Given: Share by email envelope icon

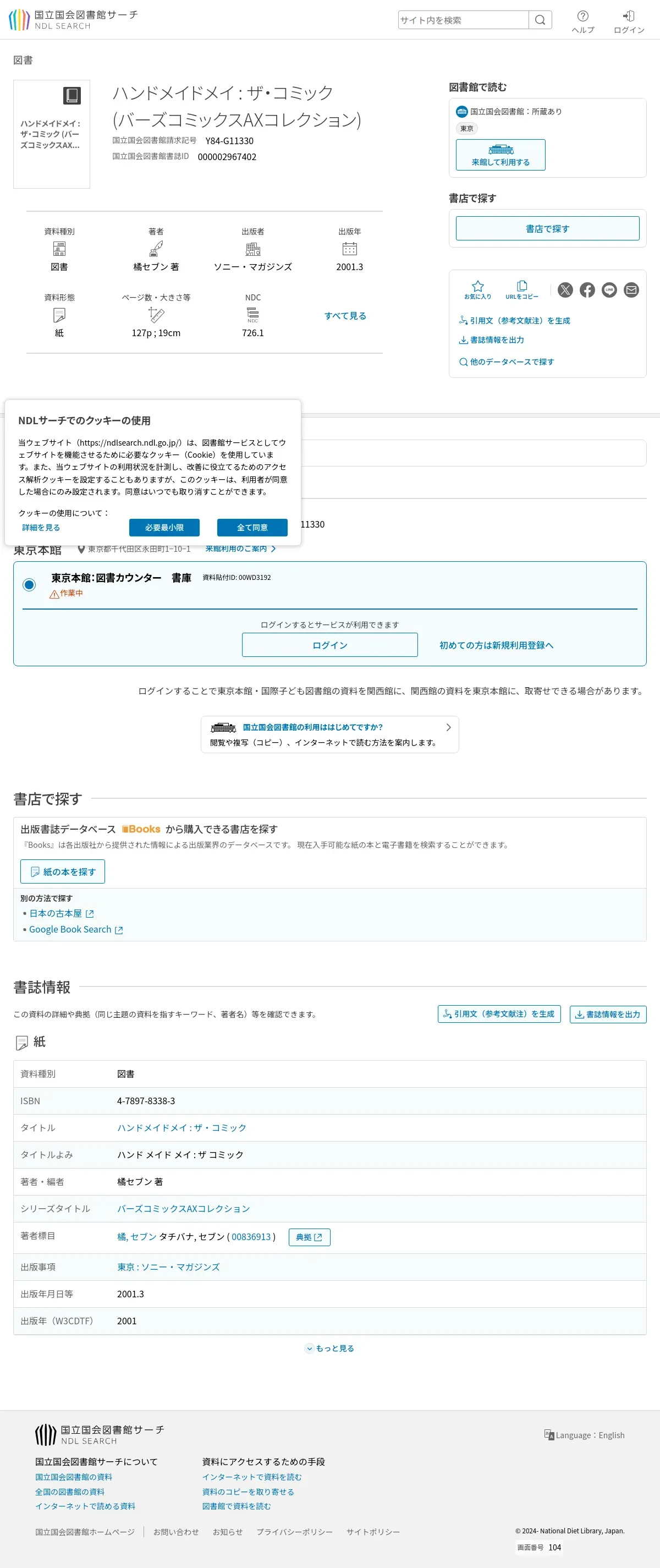Looking at the screenshot, I should click(x=631, y=290).
